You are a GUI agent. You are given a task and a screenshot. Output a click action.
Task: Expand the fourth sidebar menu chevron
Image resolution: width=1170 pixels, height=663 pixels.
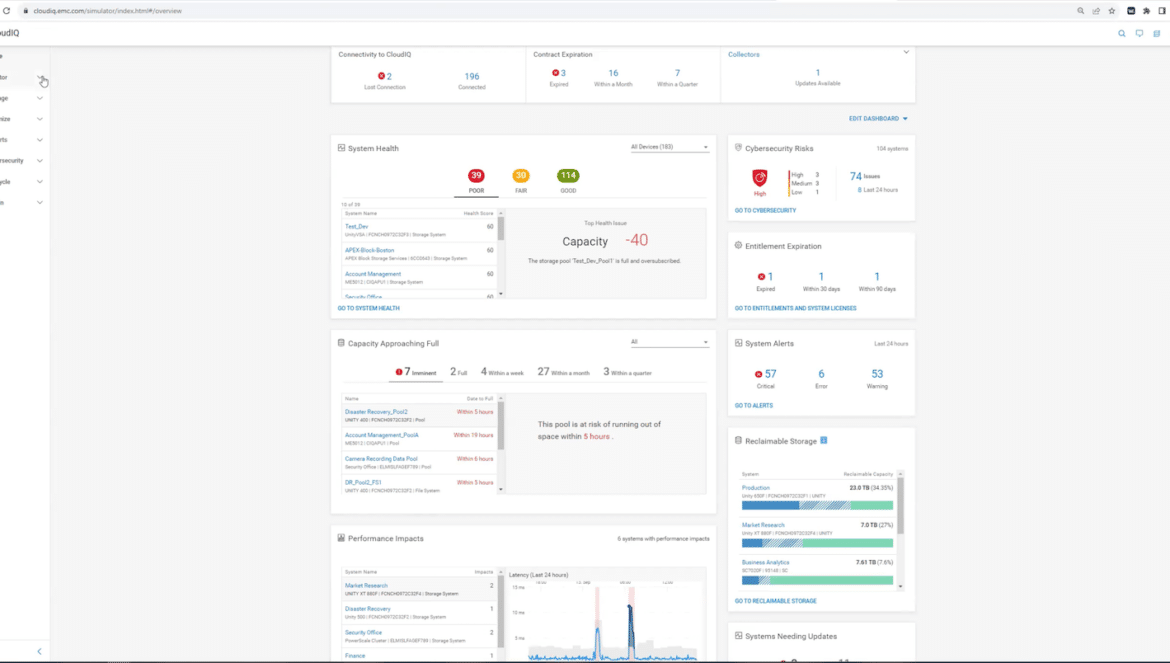tap(40, 119)
